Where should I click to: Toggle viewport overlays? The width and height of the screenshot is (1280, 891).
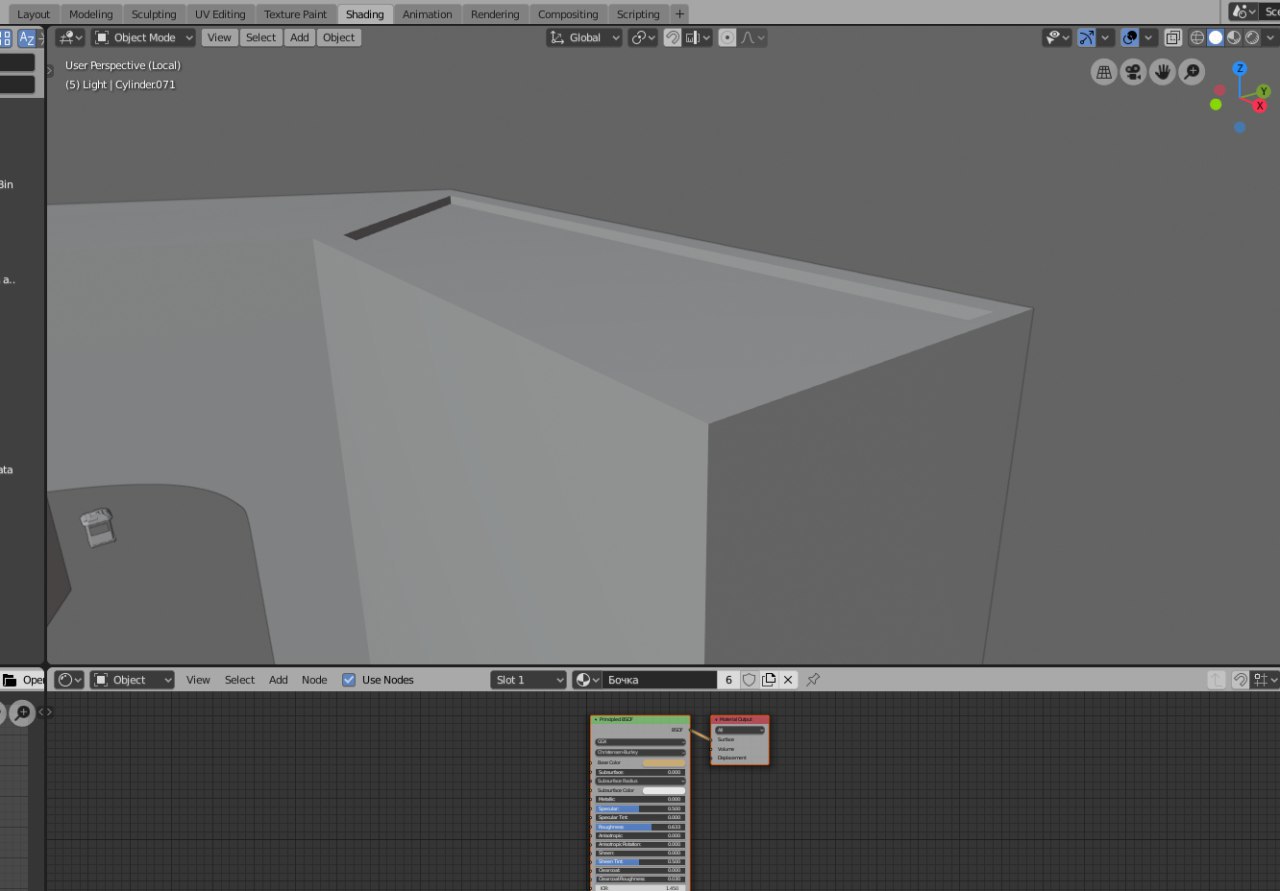(x=1130, y=38)
